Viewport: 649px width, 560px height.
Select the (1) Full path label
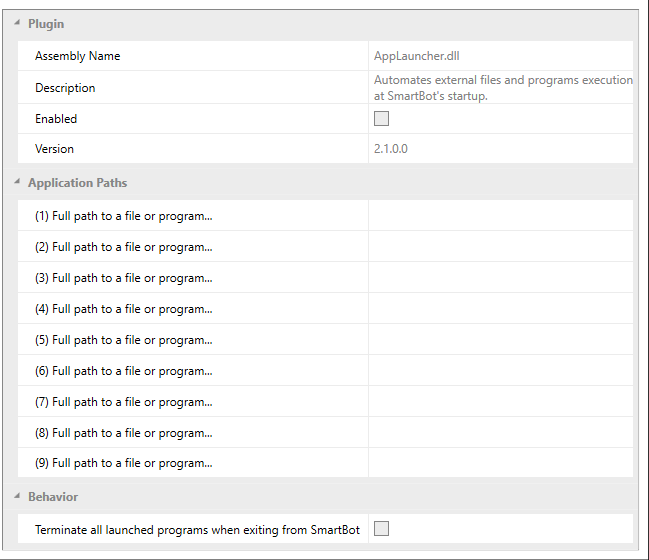pyautogui.click(x=123, y=216)
